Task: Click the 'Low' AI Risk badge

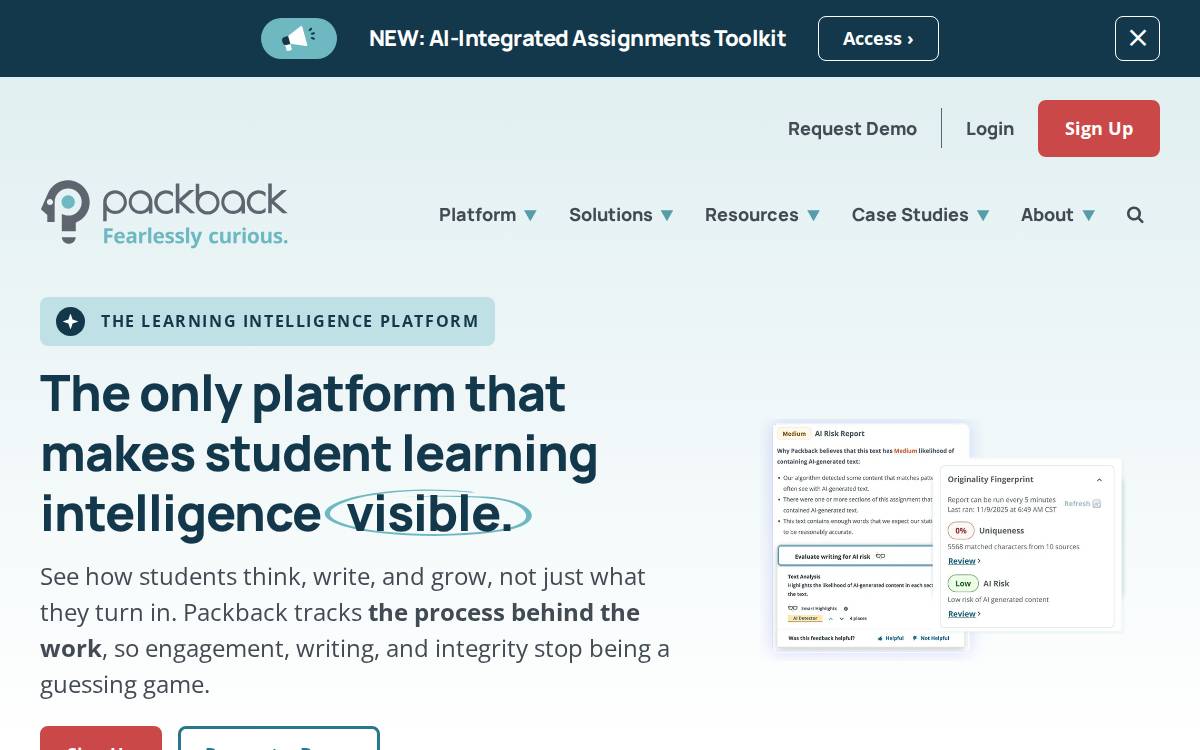Action: 962,583
